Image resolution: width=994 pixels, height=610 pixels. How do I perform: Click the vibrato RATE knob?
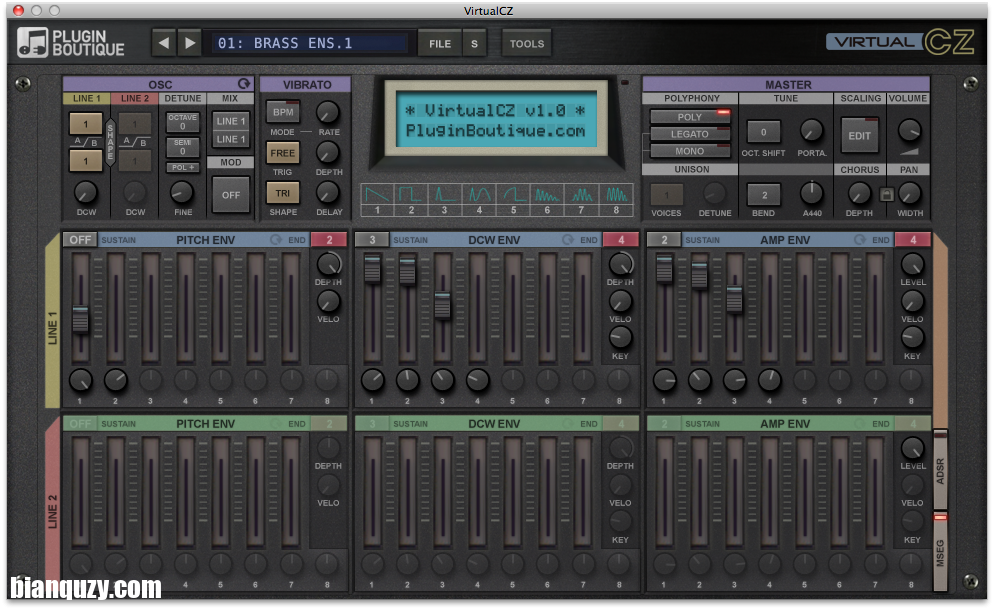328,112
